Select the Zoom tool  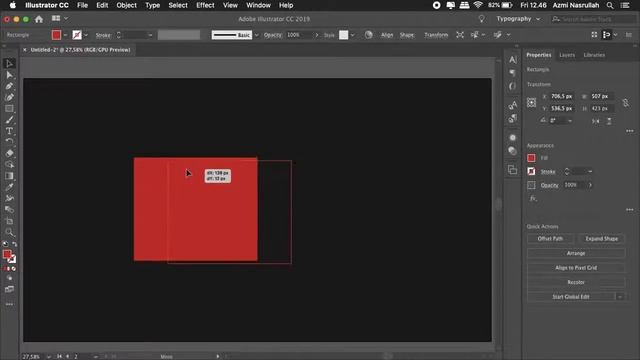pos(9,232)
